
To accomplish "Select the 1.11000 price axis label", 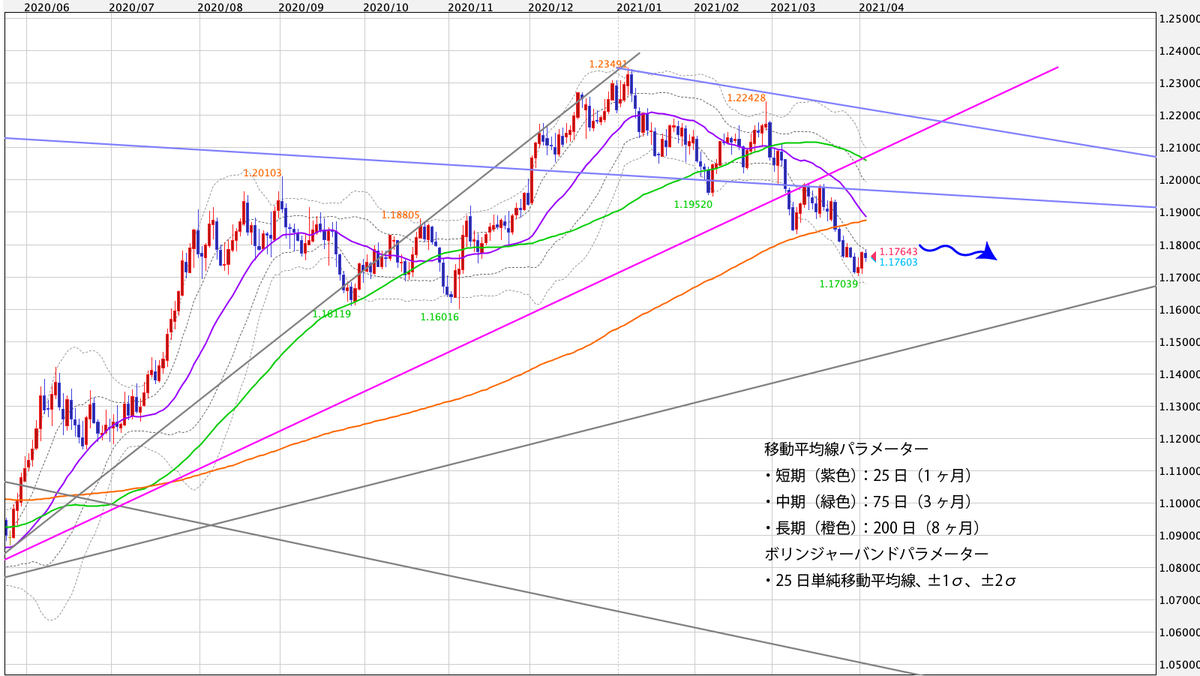I will (x=1178, y=471).
